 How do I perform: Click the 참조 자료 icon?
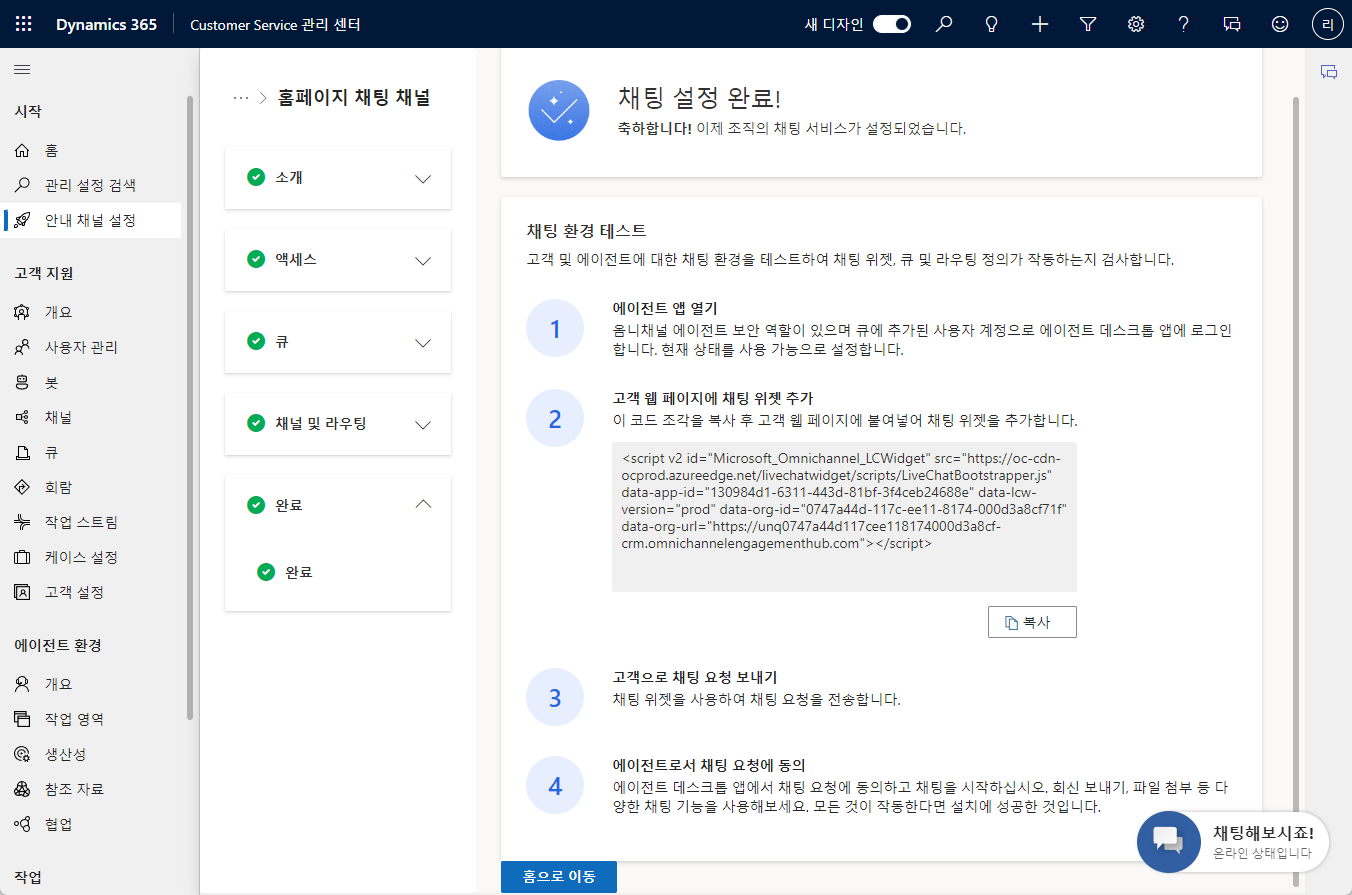(x=22, y=789)
